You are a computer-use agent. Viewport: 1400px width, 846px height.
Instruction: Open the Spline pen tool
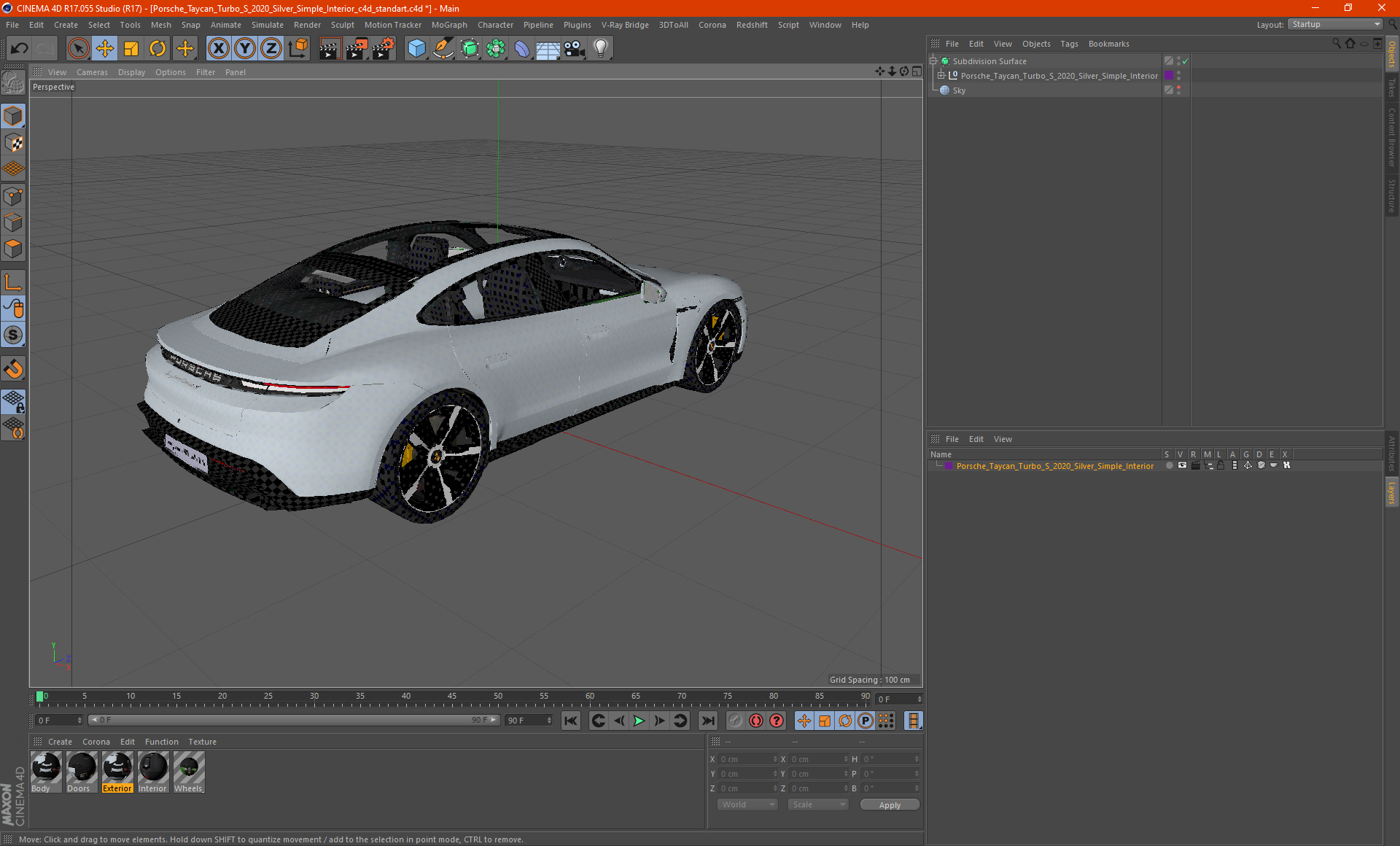tap(443, 49)
